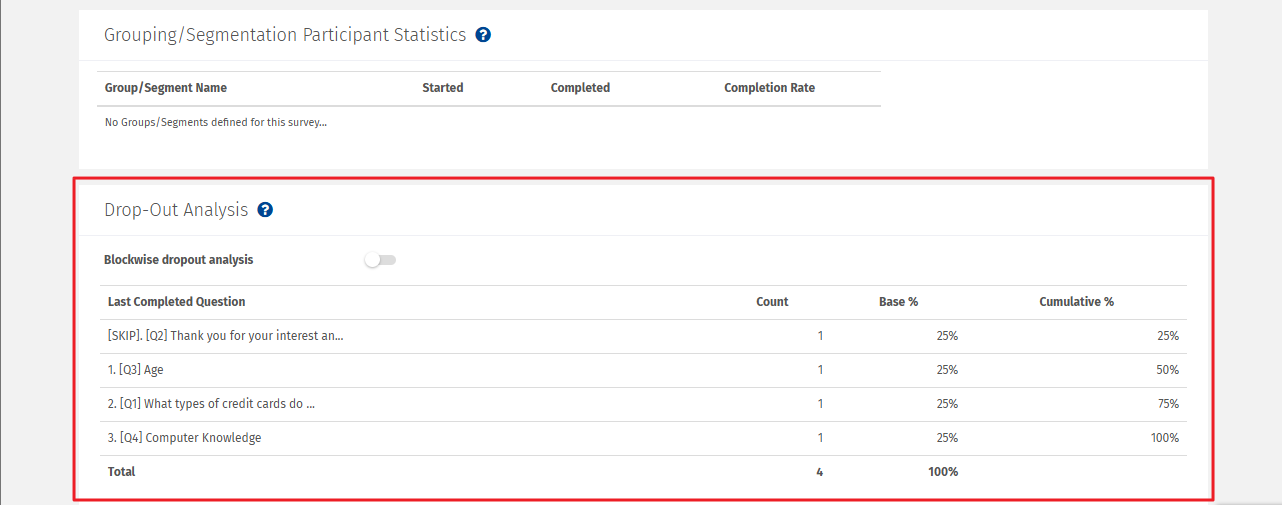
Task: Select the [Q4] Computer Knowledge row
Action: [x=185, y=438]
